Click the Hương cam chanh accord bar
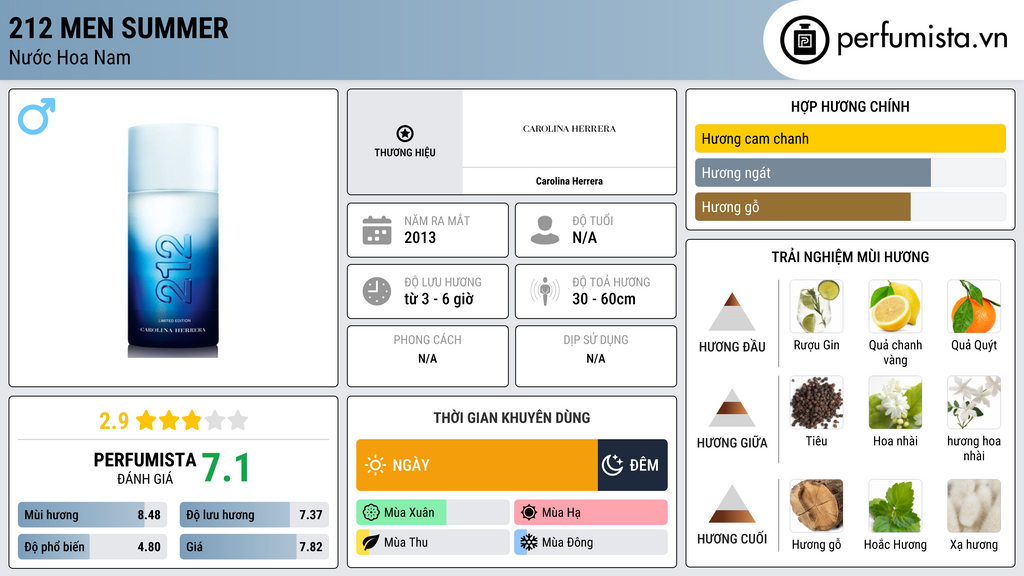 point(849,139)
